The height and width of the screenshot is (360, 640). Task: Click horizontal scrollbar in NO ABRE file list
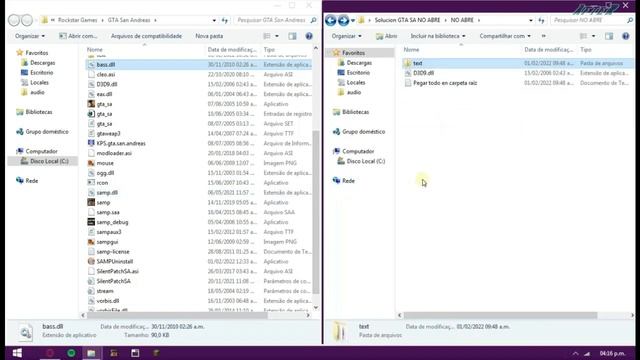coord(500,315)
